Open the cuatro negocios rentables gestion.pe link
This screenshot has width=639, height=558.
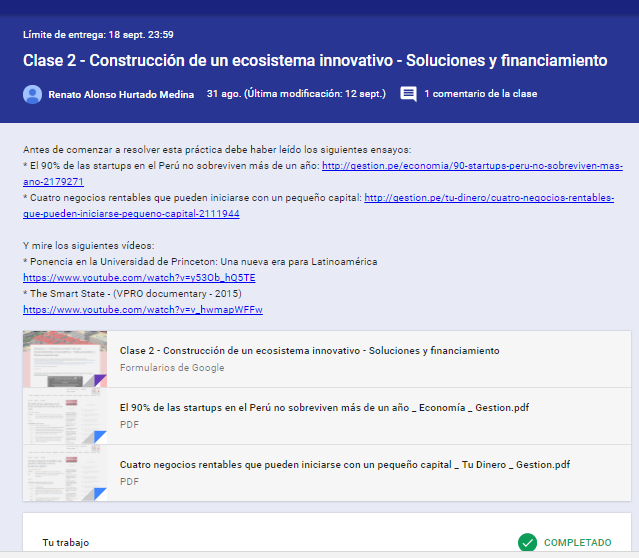[x=489, y=198]
